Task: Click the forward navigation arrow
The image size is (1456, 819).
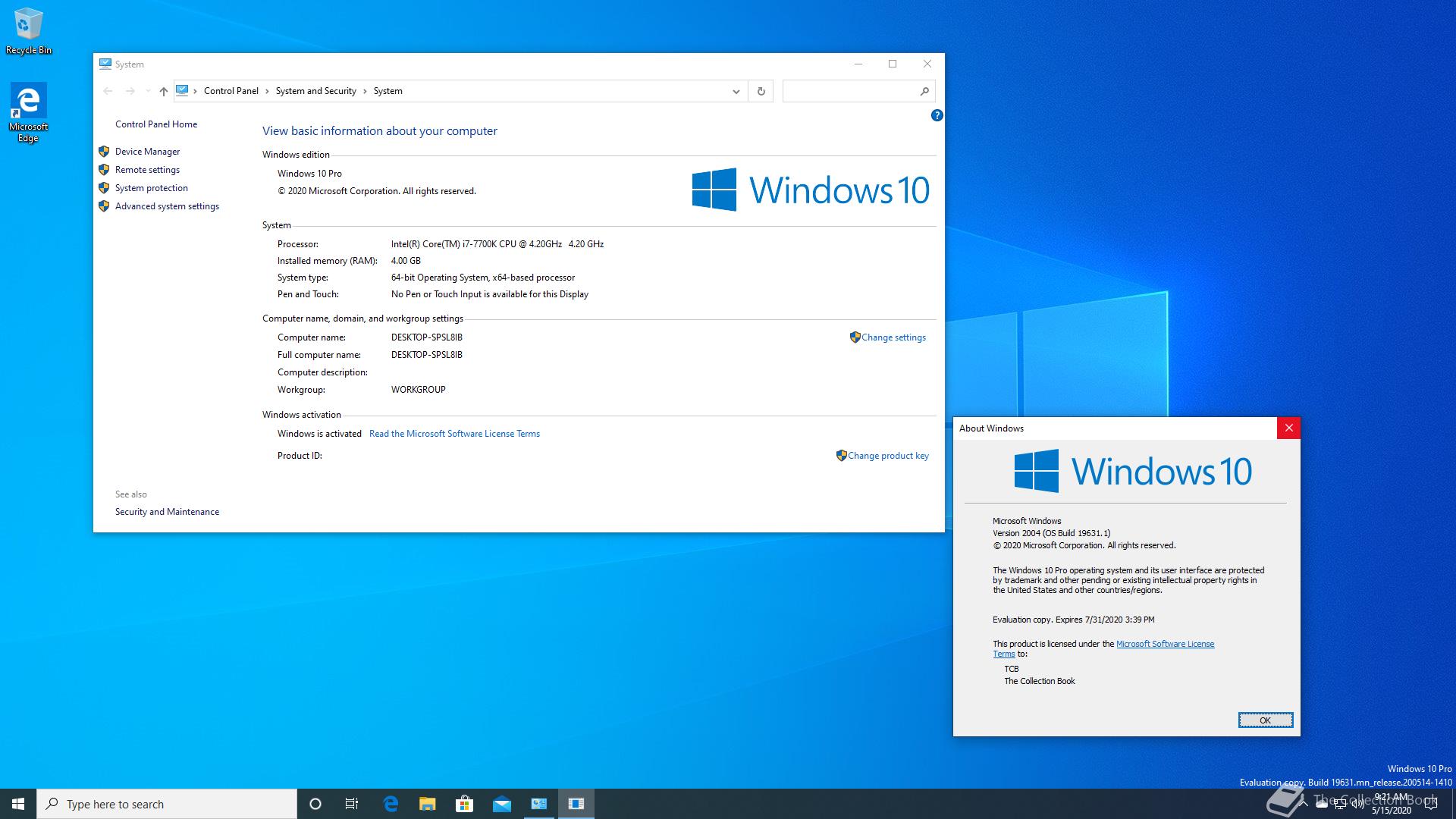Action: click(x=130, y=91)
